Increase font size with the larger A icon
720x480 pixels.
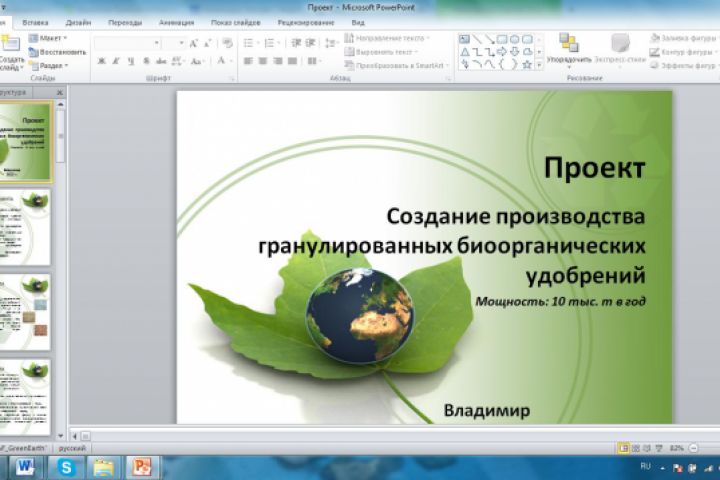193,43
